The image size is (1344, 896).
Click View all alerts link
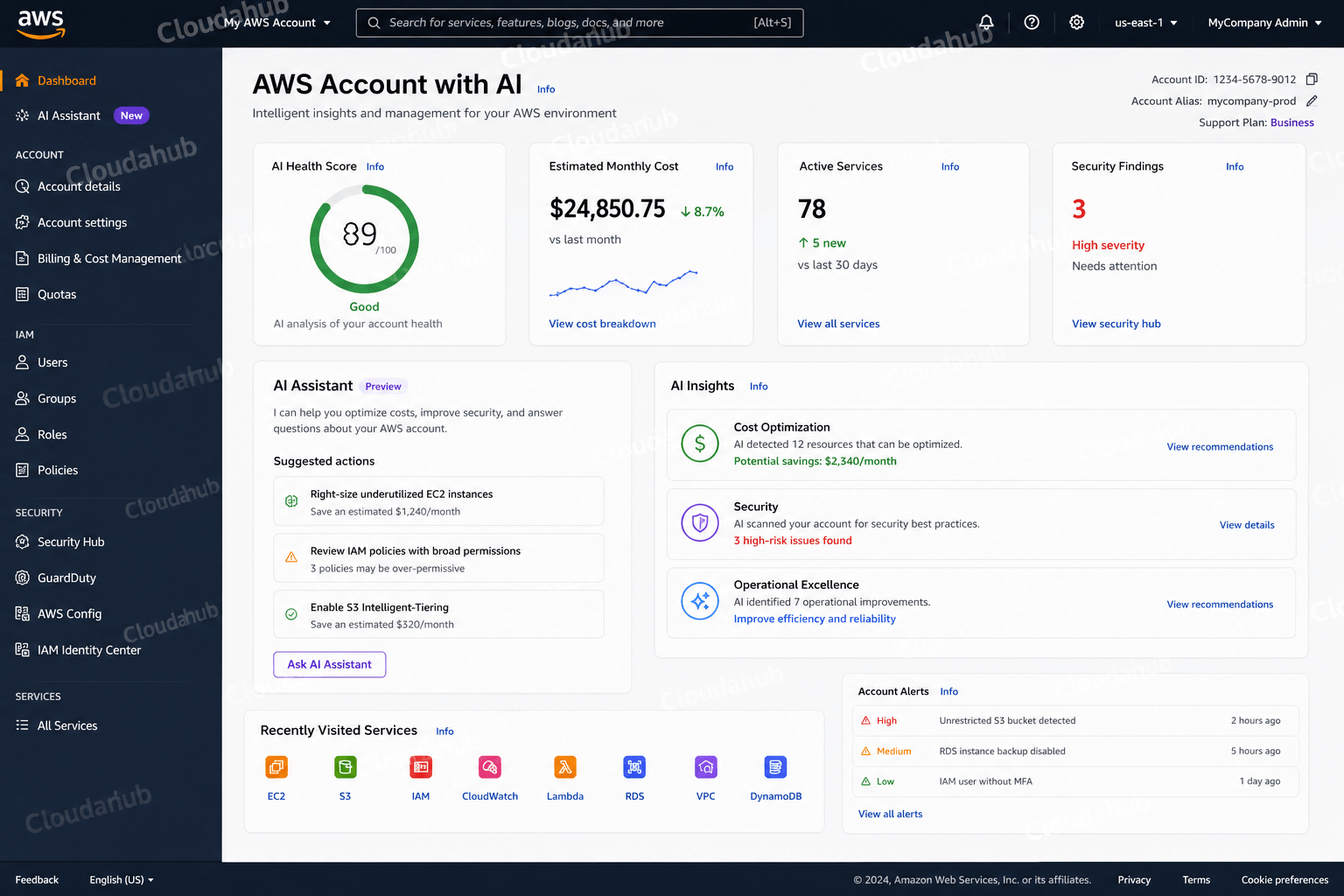pyautogui.click(x=890, y=814)
